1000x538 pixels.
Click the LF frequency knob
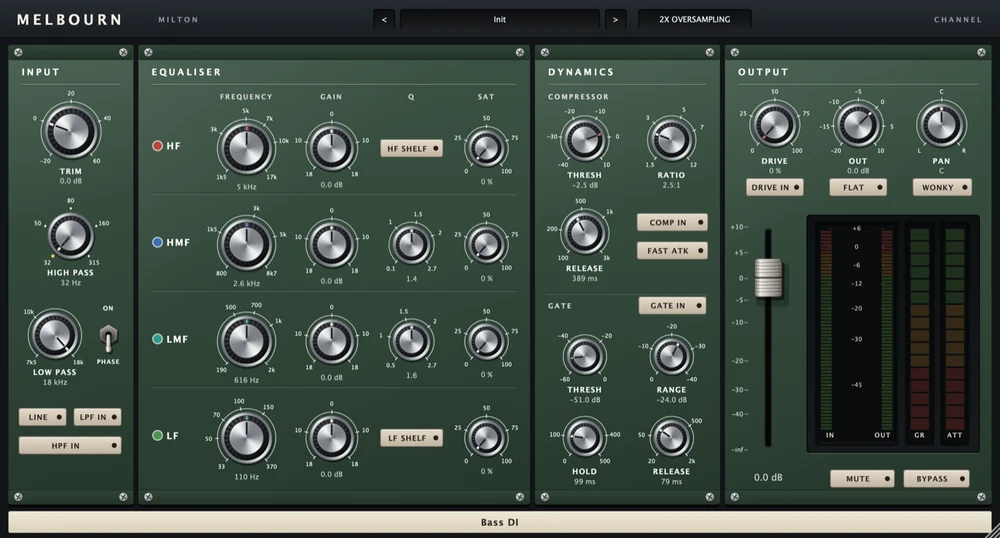[246, 437]
